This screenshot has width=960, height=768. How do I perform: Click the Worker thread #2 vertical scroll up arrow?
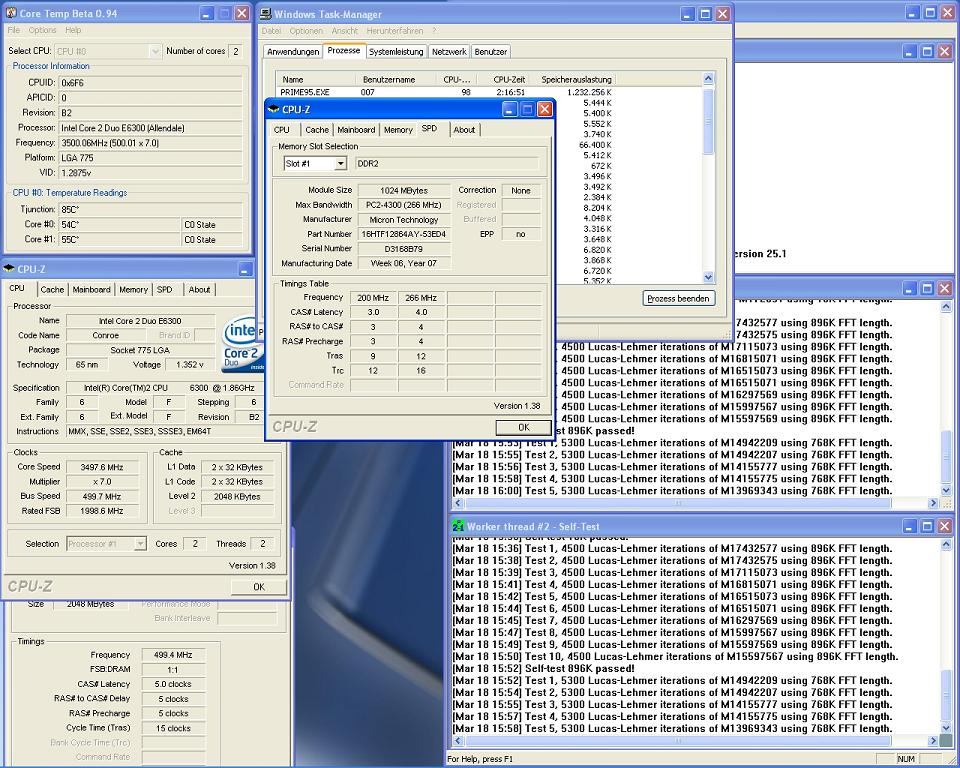click(946, 544)
